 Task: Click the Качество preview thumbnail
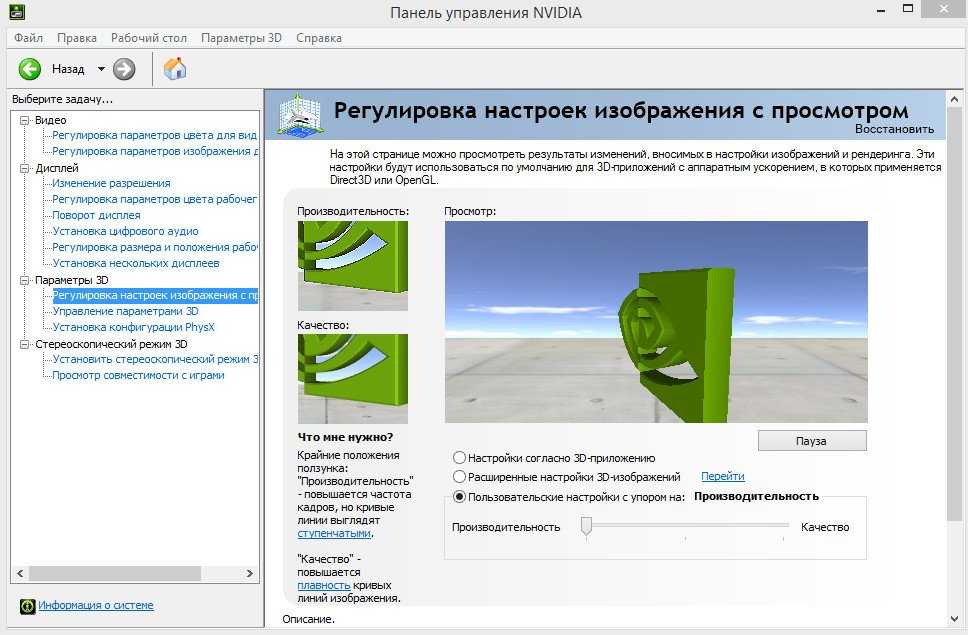[x=352, y=378]
